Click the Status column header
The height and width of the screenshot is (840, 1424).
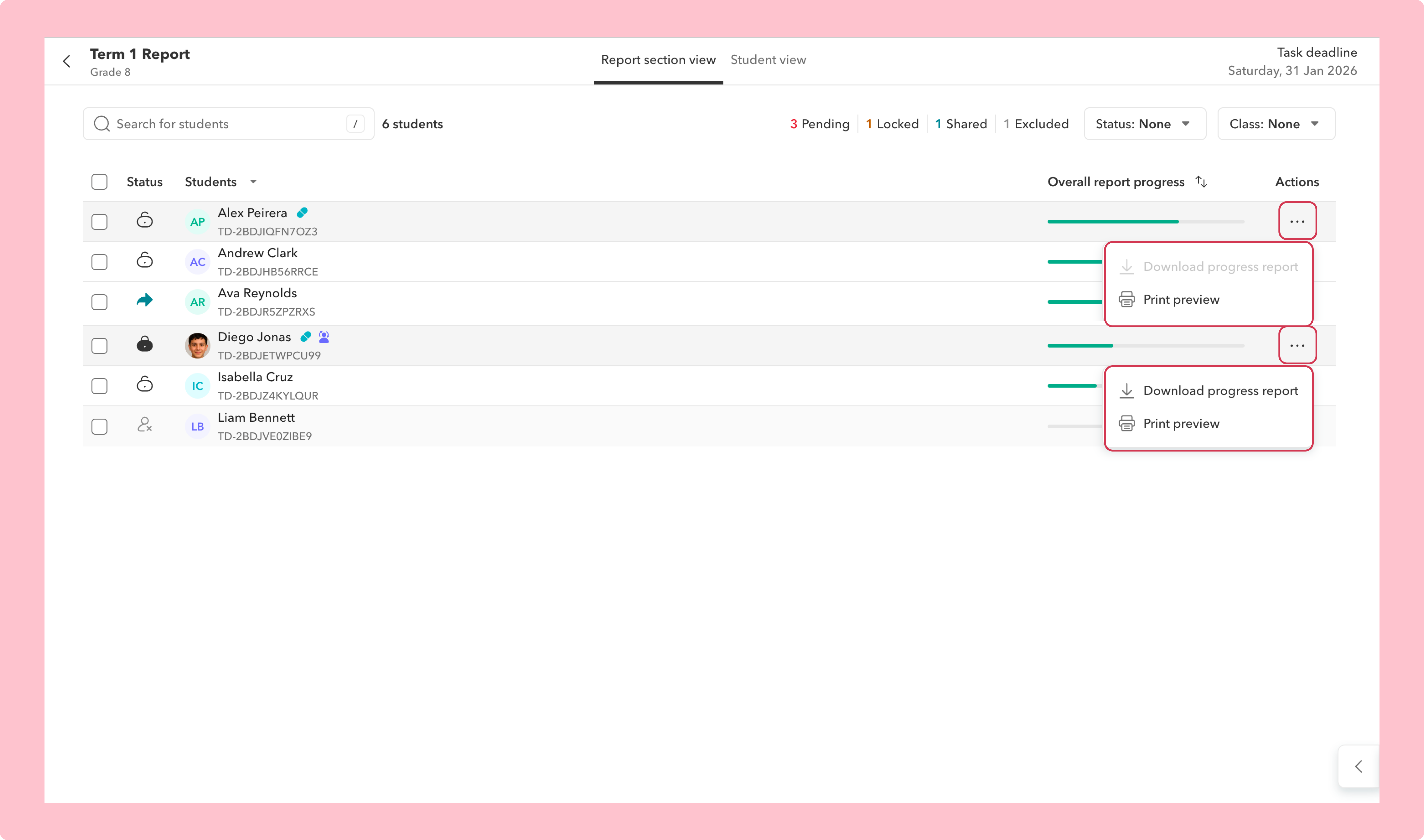point(144,182)
